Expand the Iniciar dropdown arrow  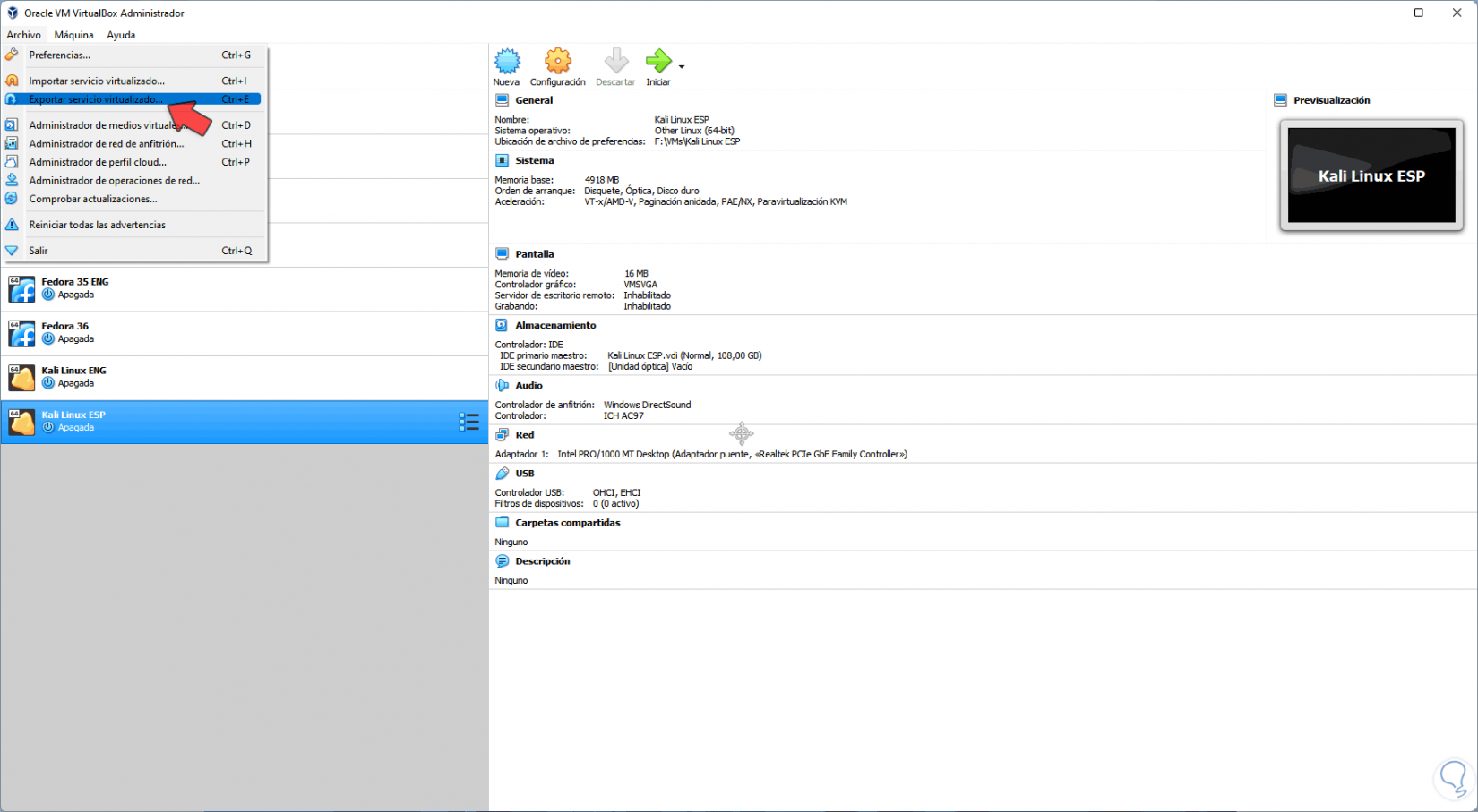[682, 66]
